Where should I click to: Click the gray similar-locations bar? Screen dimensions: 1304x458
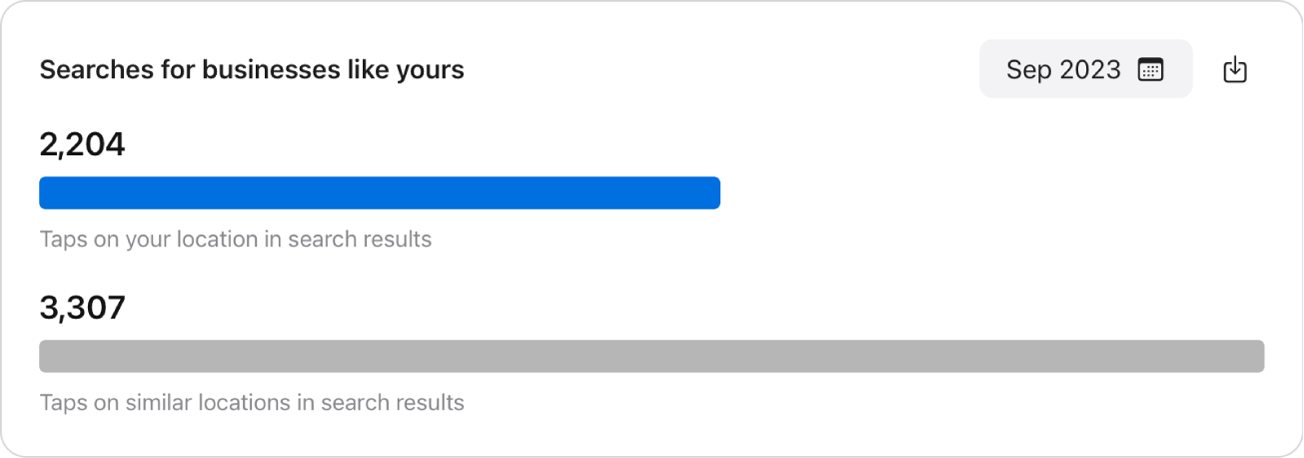(651, 356)
